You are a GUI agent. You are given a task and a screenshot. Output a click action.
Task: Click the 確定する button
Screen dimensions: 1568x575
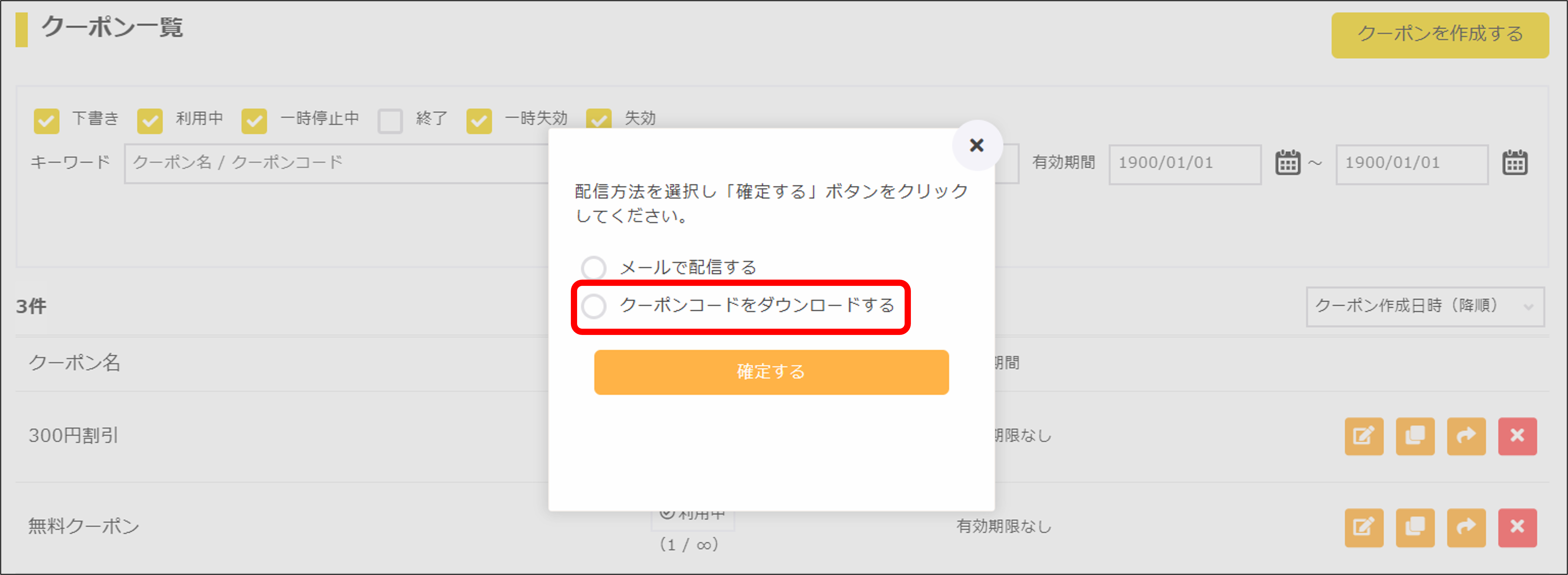coord(771,372)
